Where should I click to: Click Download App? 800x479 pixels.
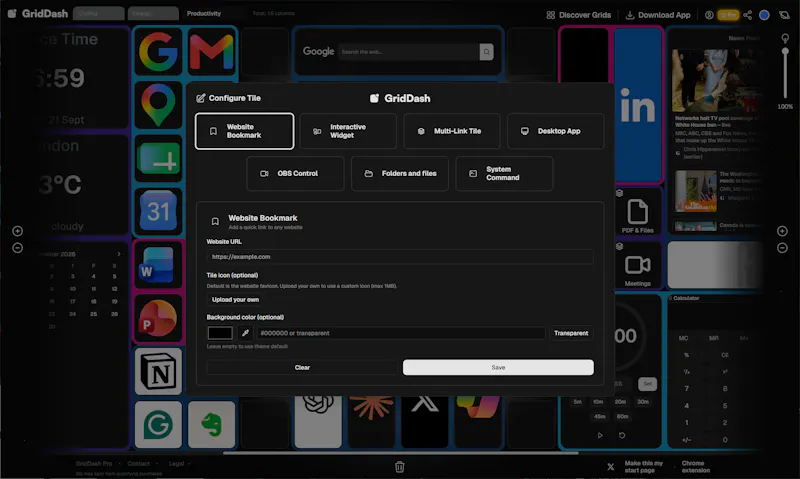click(658, 15)
